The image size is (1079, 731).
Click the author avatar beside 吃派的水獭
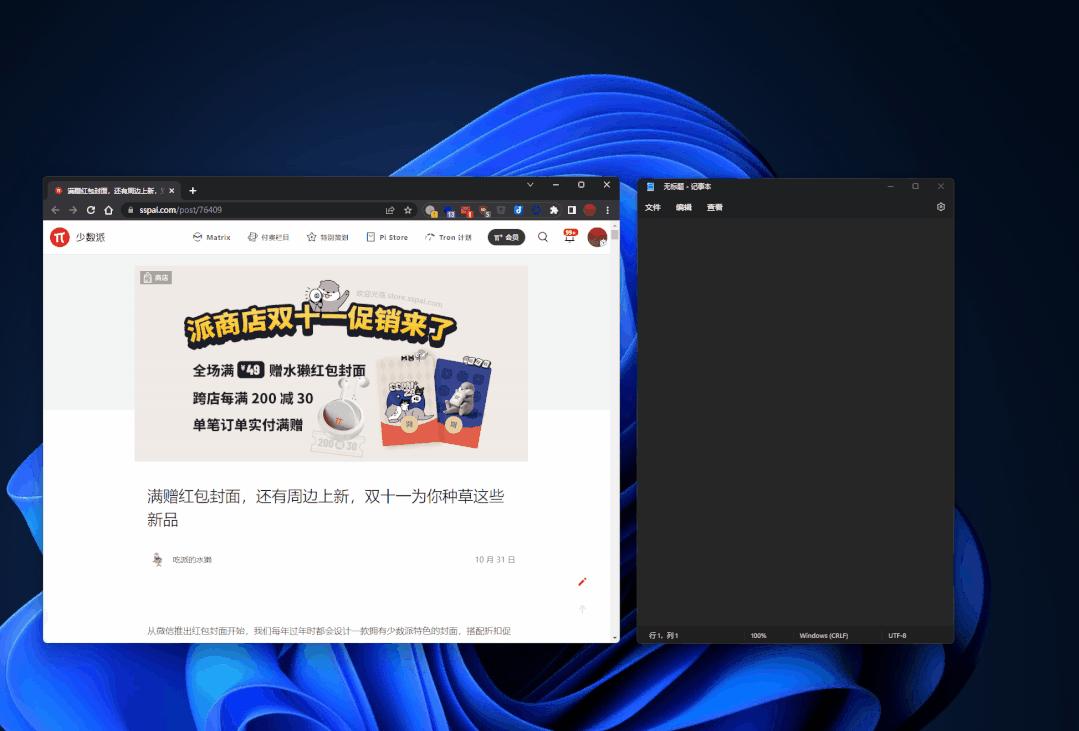click(158, 560)
